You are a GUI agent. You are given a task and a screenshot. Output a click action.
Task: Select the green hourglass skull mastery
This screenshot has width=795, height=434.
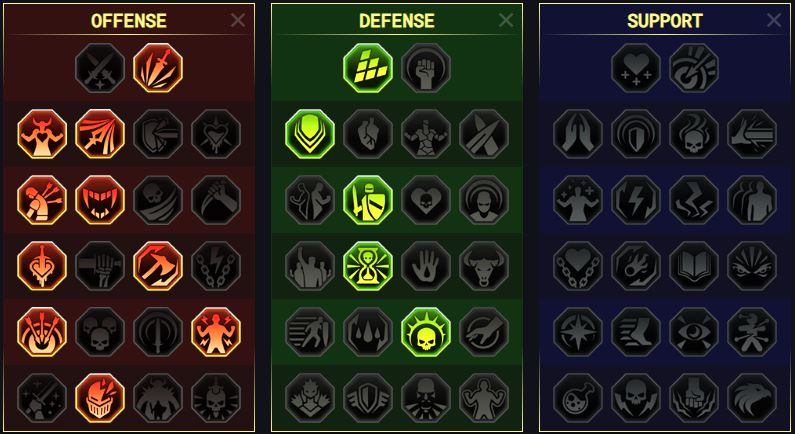pyautogui.click(x=368, y=266)
